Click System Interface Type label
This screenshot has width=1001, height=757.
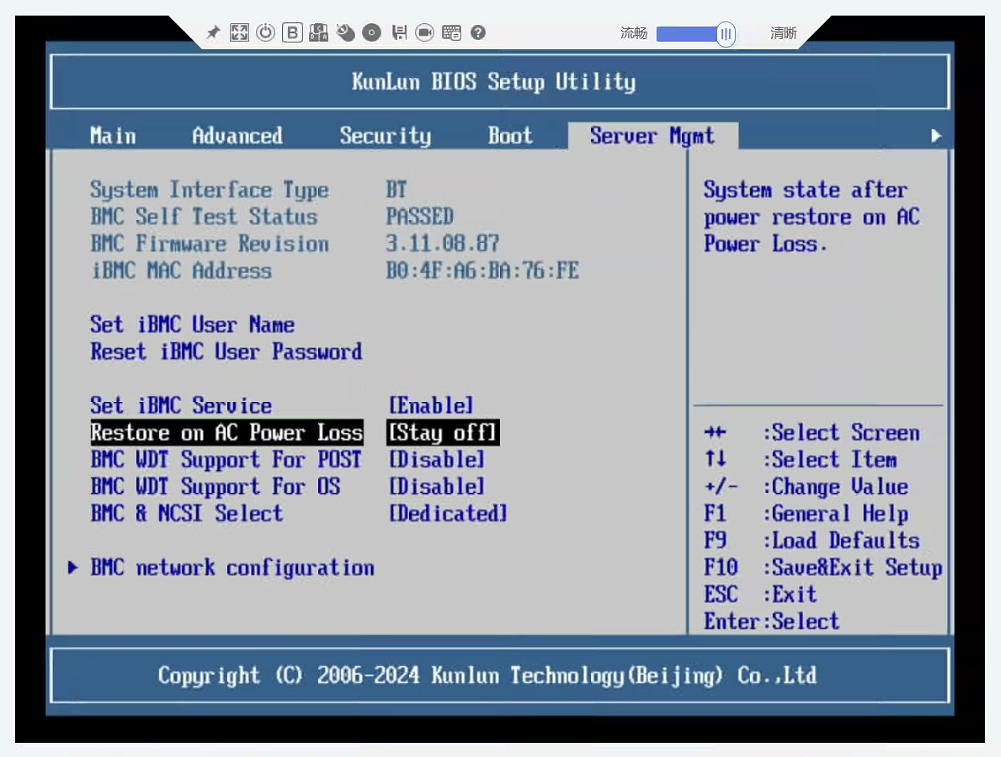pos(209,190)
